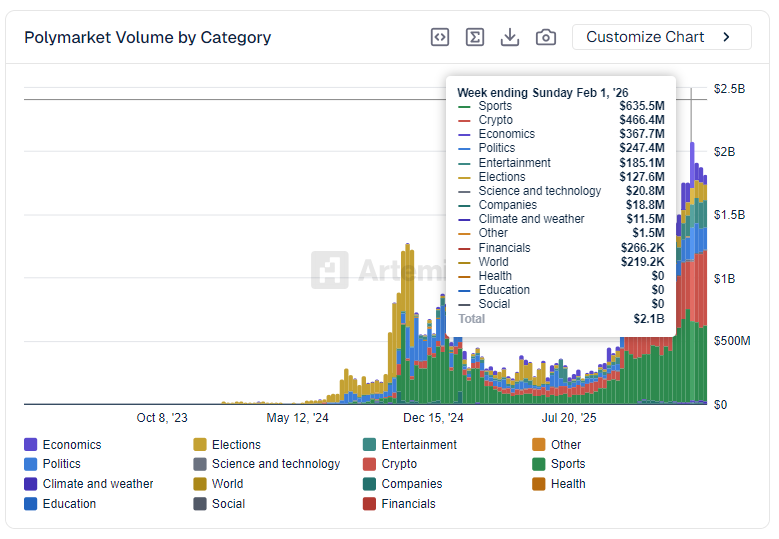Hide the Elections series in legend

click(x=236, y=445)
